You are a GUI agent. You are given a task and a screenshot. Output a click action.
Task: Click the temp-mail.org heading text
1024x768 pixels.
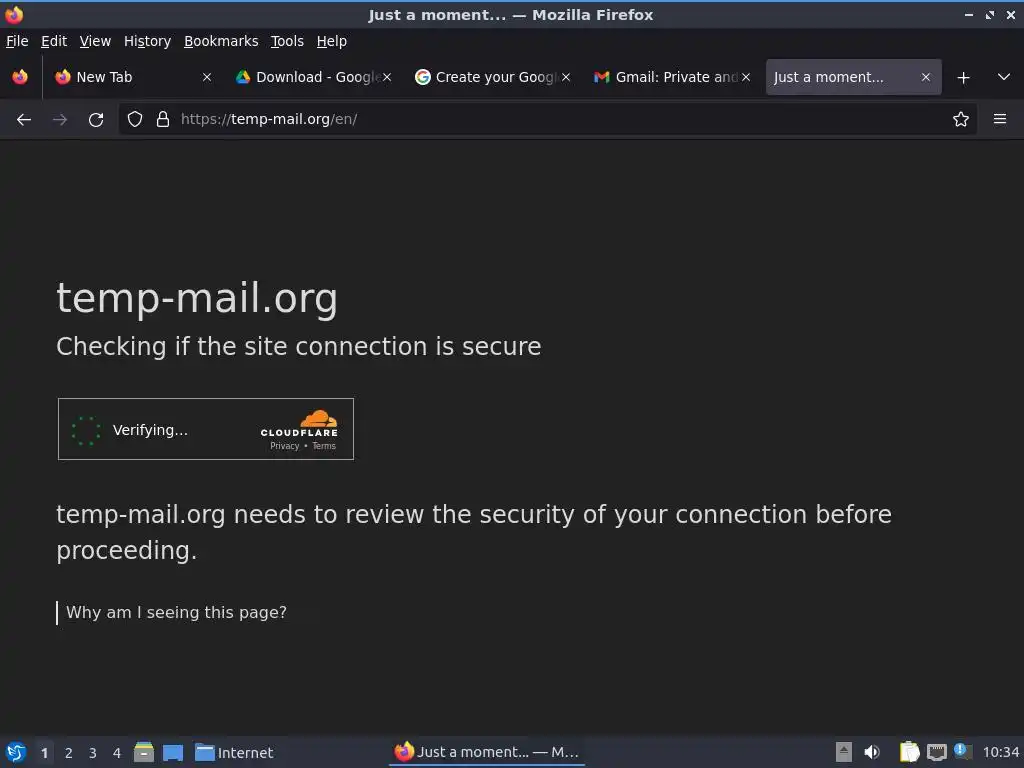point(197,298)
